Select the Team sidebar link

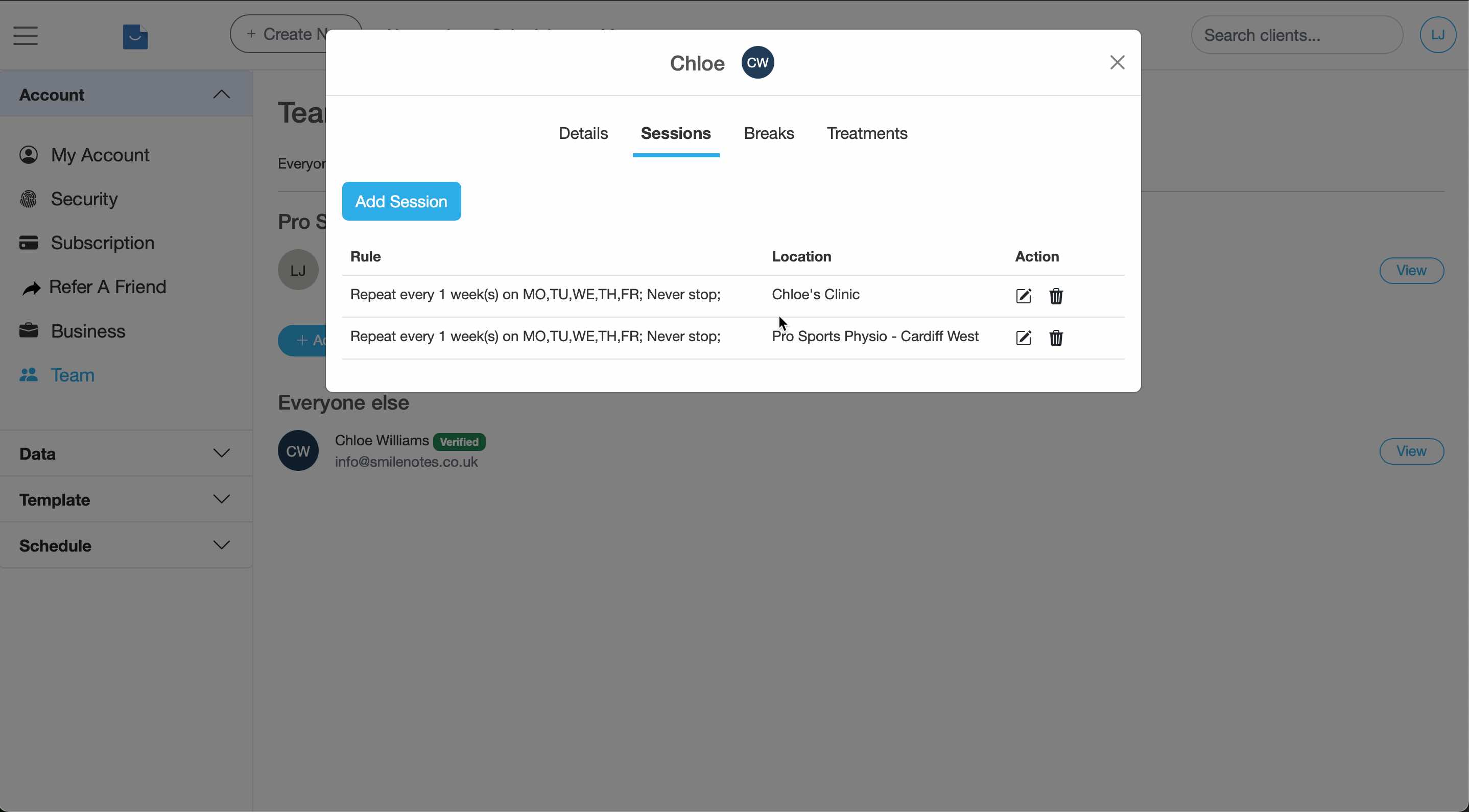click(x=73, y=375)
